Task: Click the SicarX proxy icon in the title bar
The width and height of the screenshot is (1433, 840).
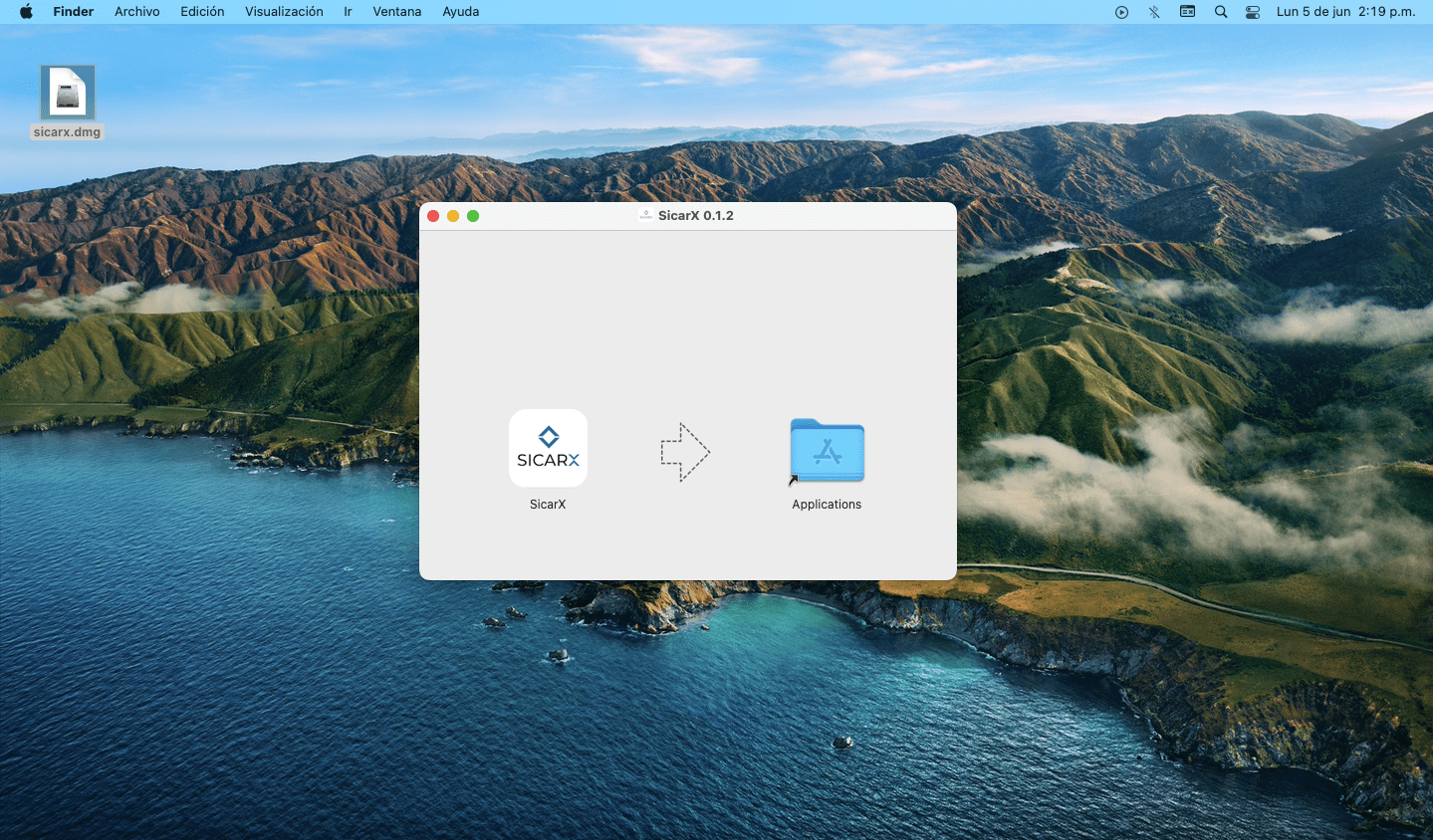Action: (x=645, y=215)
